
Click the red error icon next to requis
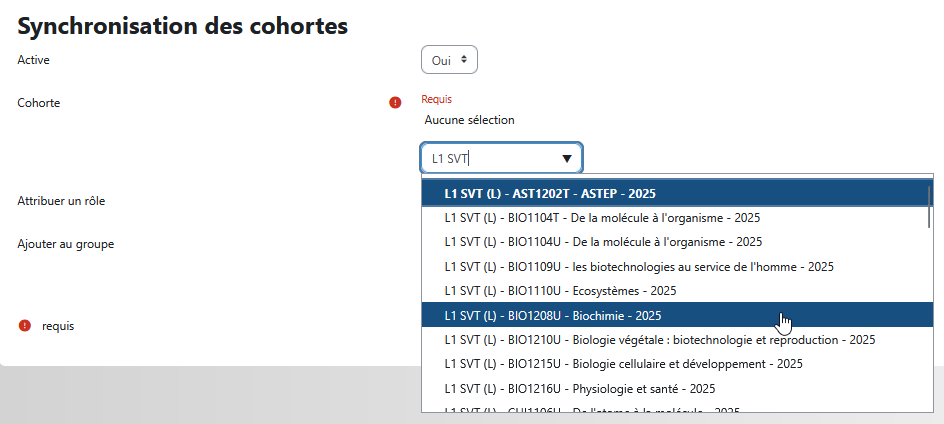pyautogui.click(x=24, y=326)
